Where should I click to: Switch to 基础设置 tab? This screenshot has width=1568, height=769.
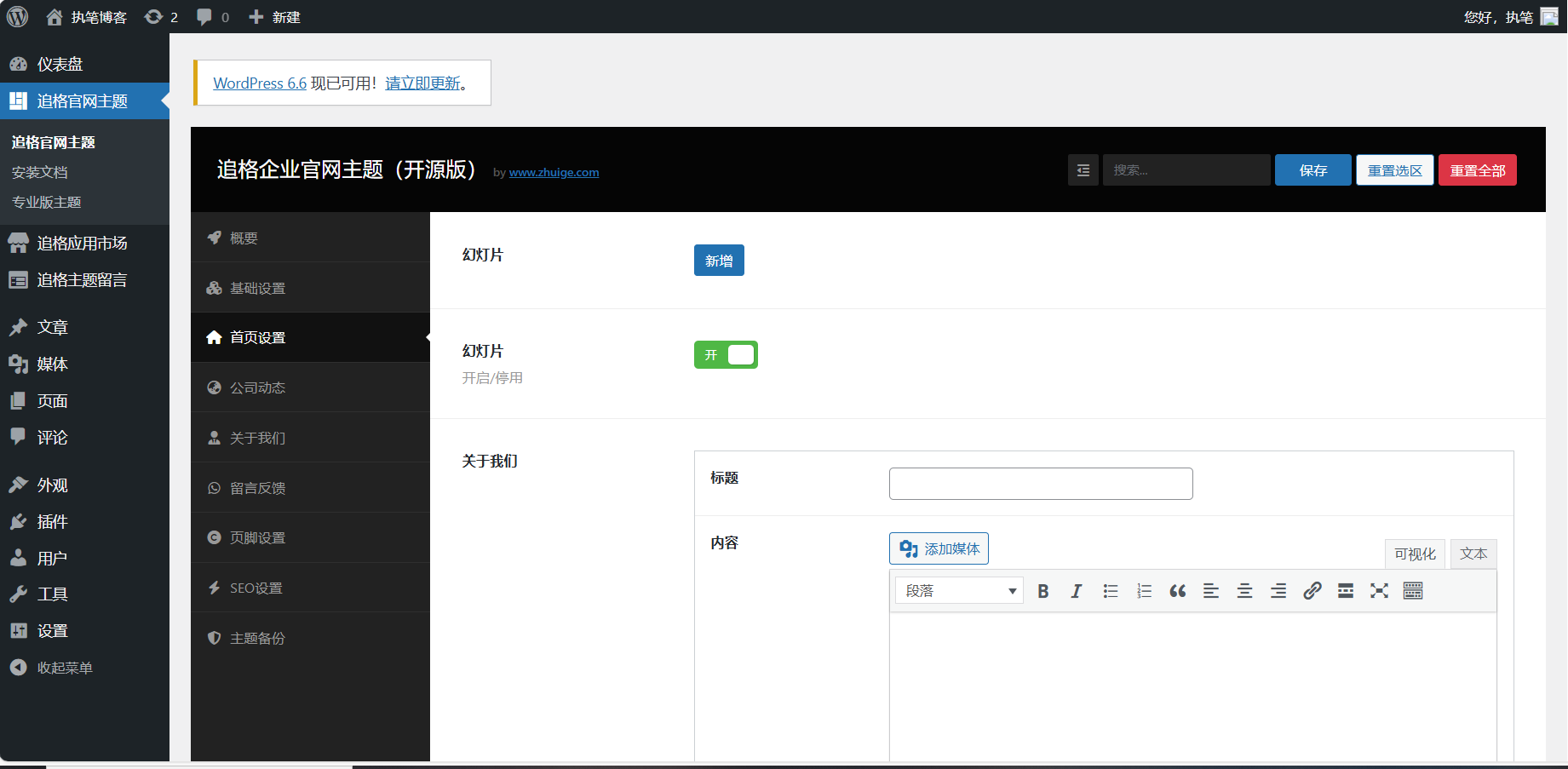310,288
